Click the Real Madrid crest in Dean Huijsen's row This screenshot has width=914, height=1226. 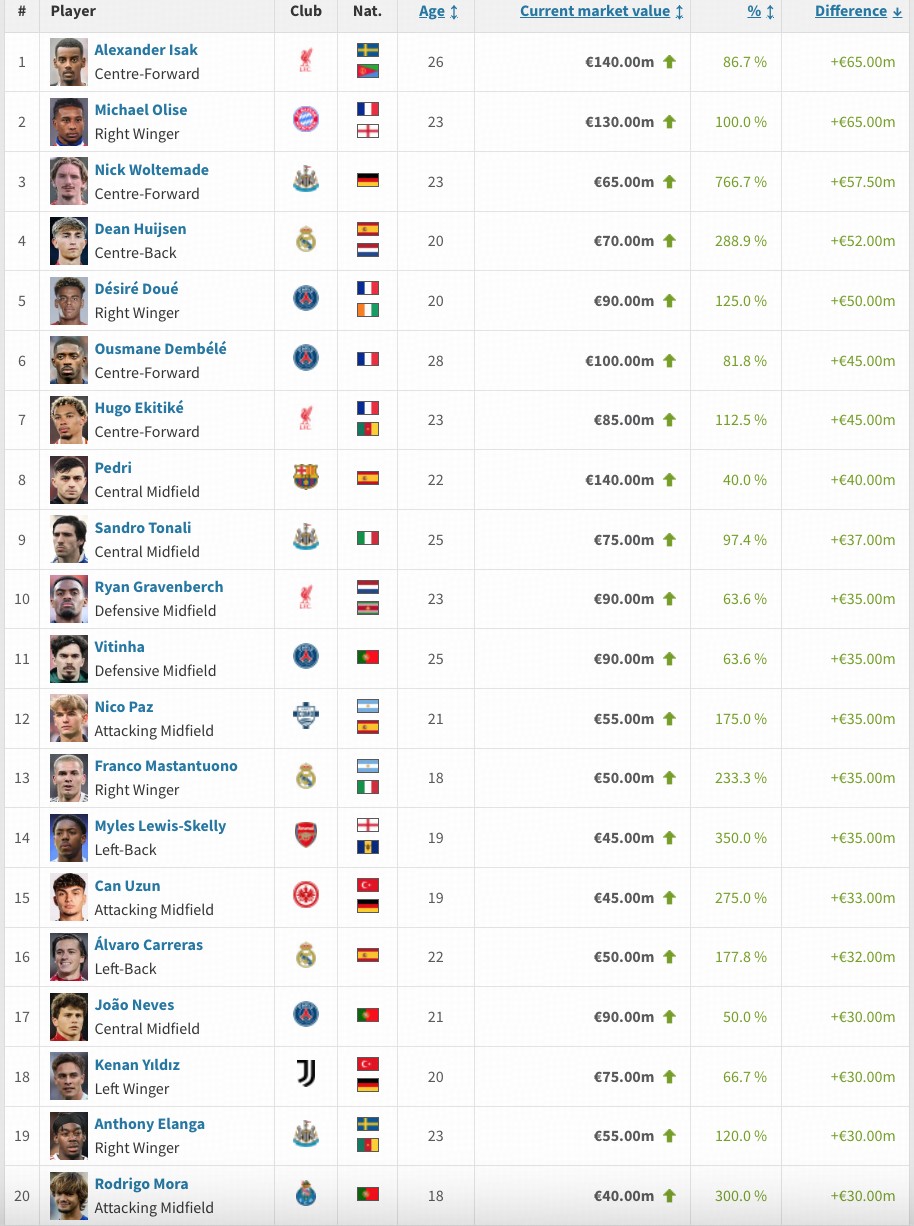(x=306, y=240)
